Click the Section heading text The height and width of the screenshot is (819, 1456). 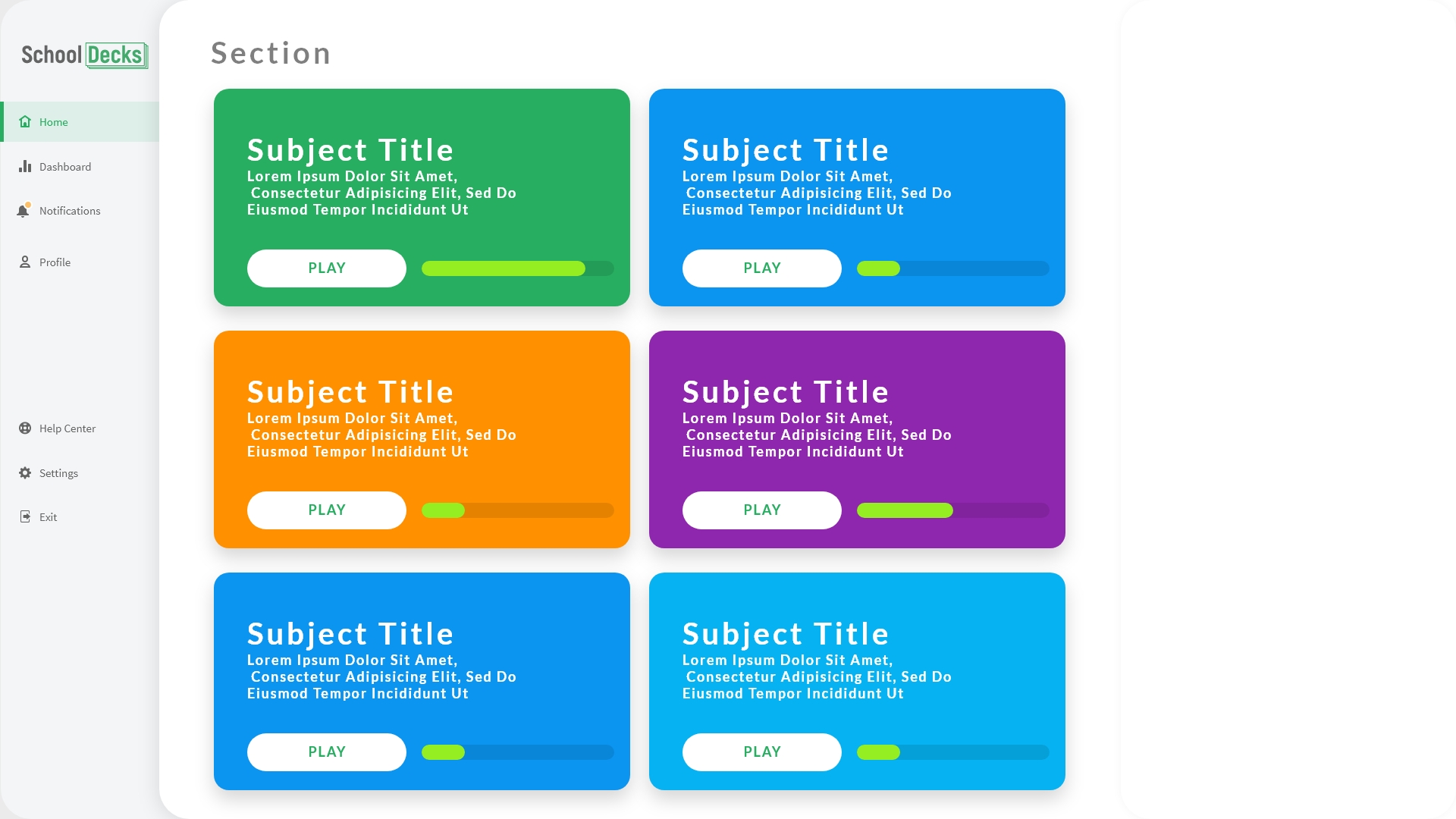point(271,53)
